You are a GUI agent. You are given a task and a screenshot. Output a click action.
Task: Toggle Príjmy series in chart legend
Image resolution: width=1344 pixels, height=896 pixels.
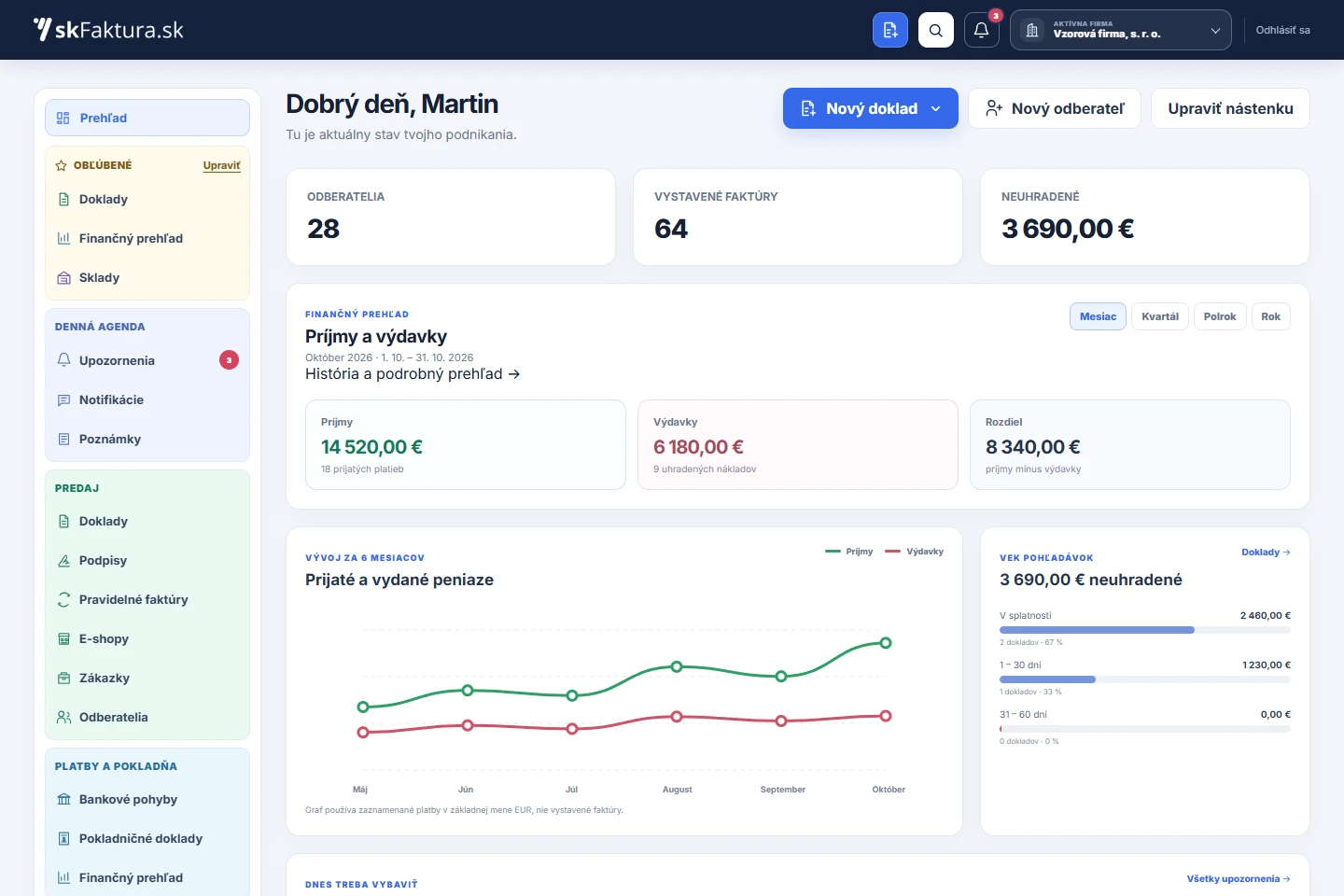pyautogui.click(x=849, y=552)
